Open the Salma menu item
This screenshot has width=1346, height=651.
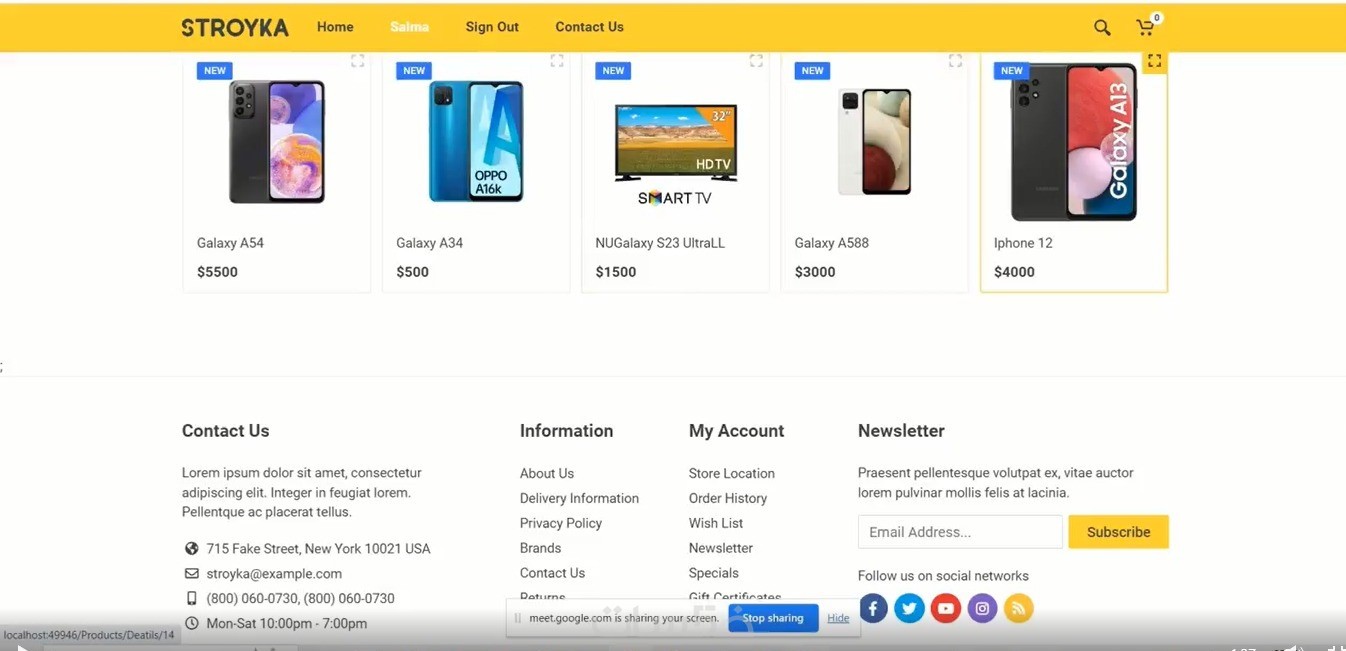410,27
